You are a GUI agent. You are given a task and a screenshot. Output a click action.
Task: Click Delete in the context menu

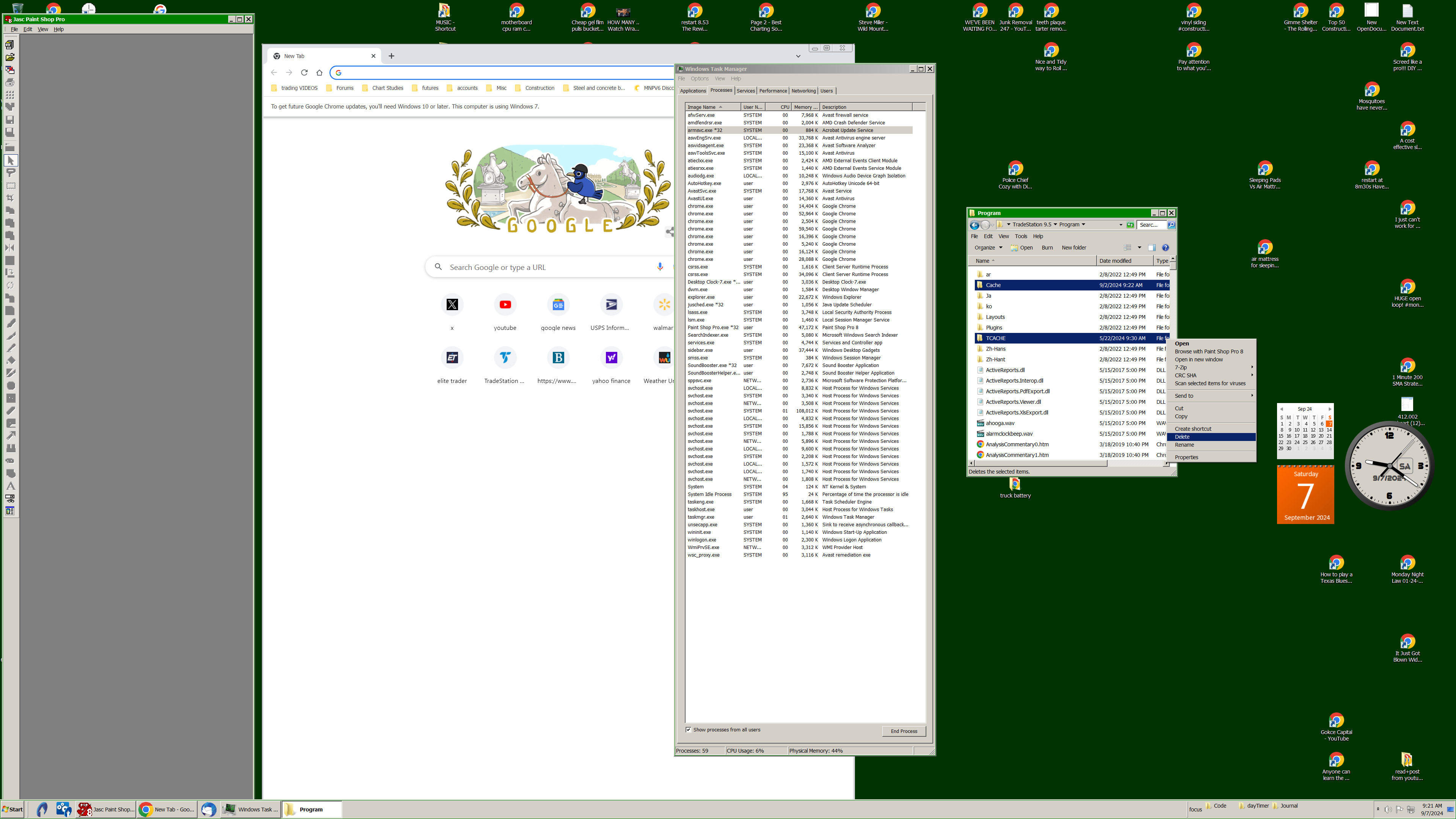1182,437
